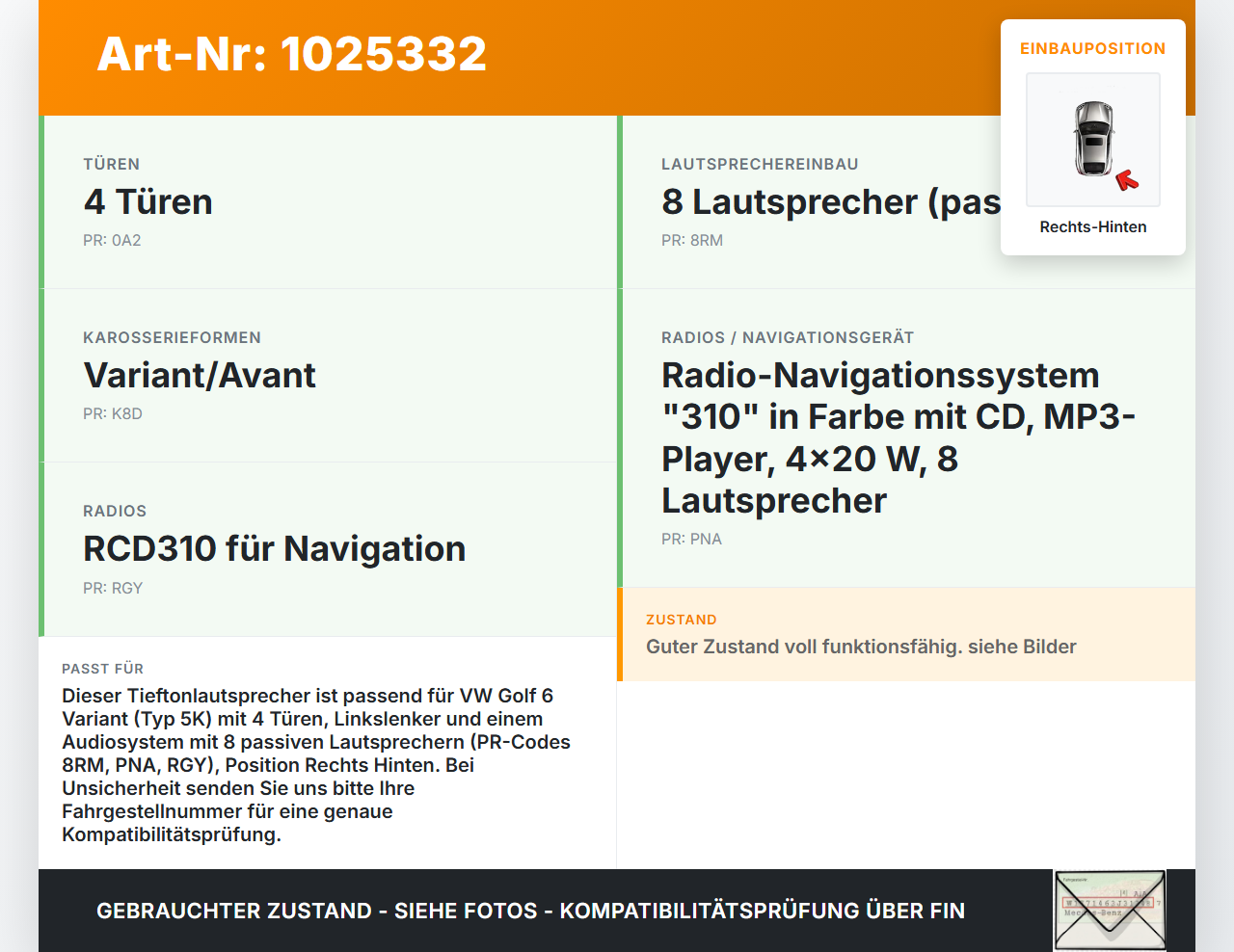The width and height of the screenshot is (1234, 952).
Task: Click the PR: K8D code
Action: 113,413
